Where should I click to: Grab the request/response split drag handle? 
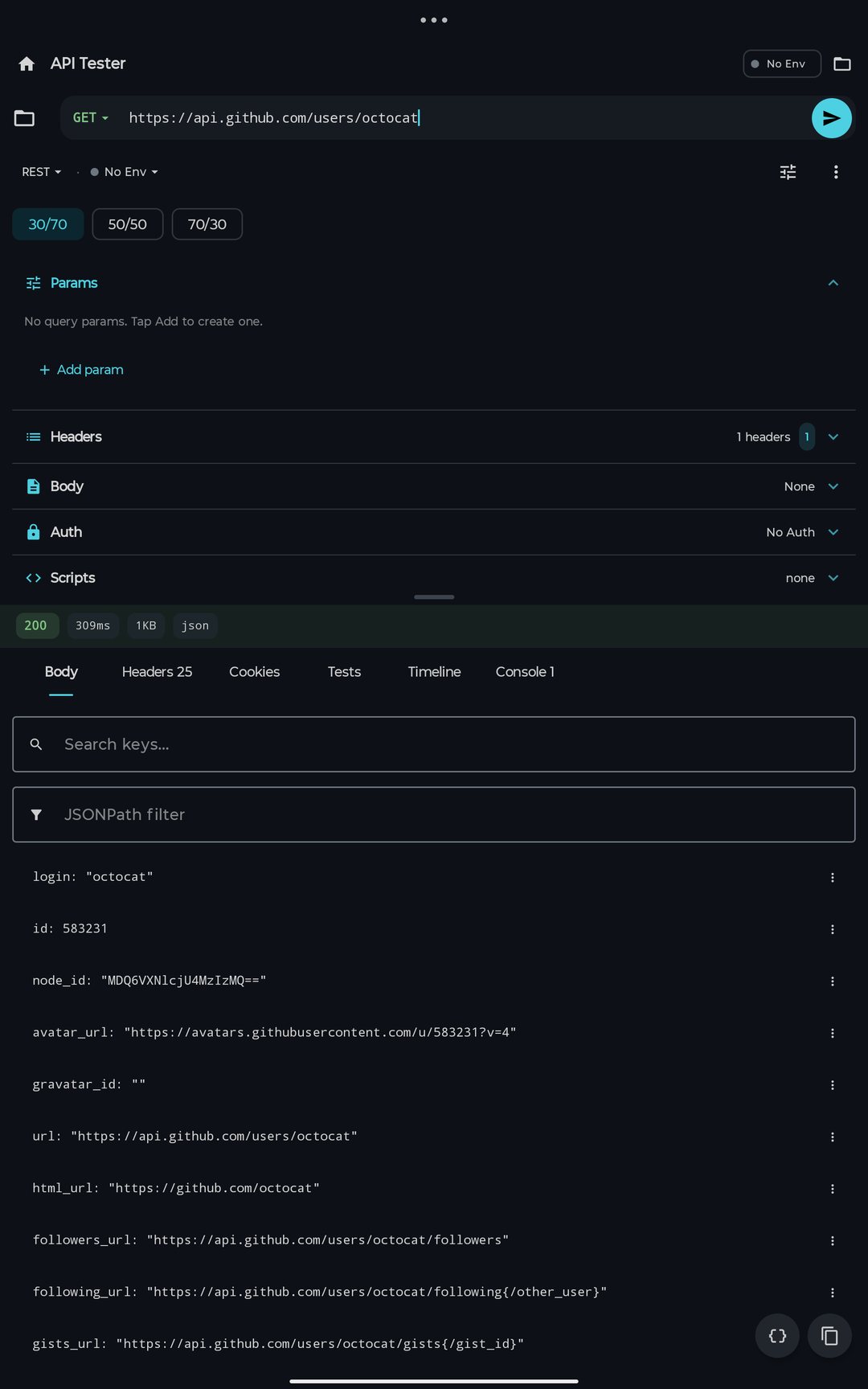point(434,597)
